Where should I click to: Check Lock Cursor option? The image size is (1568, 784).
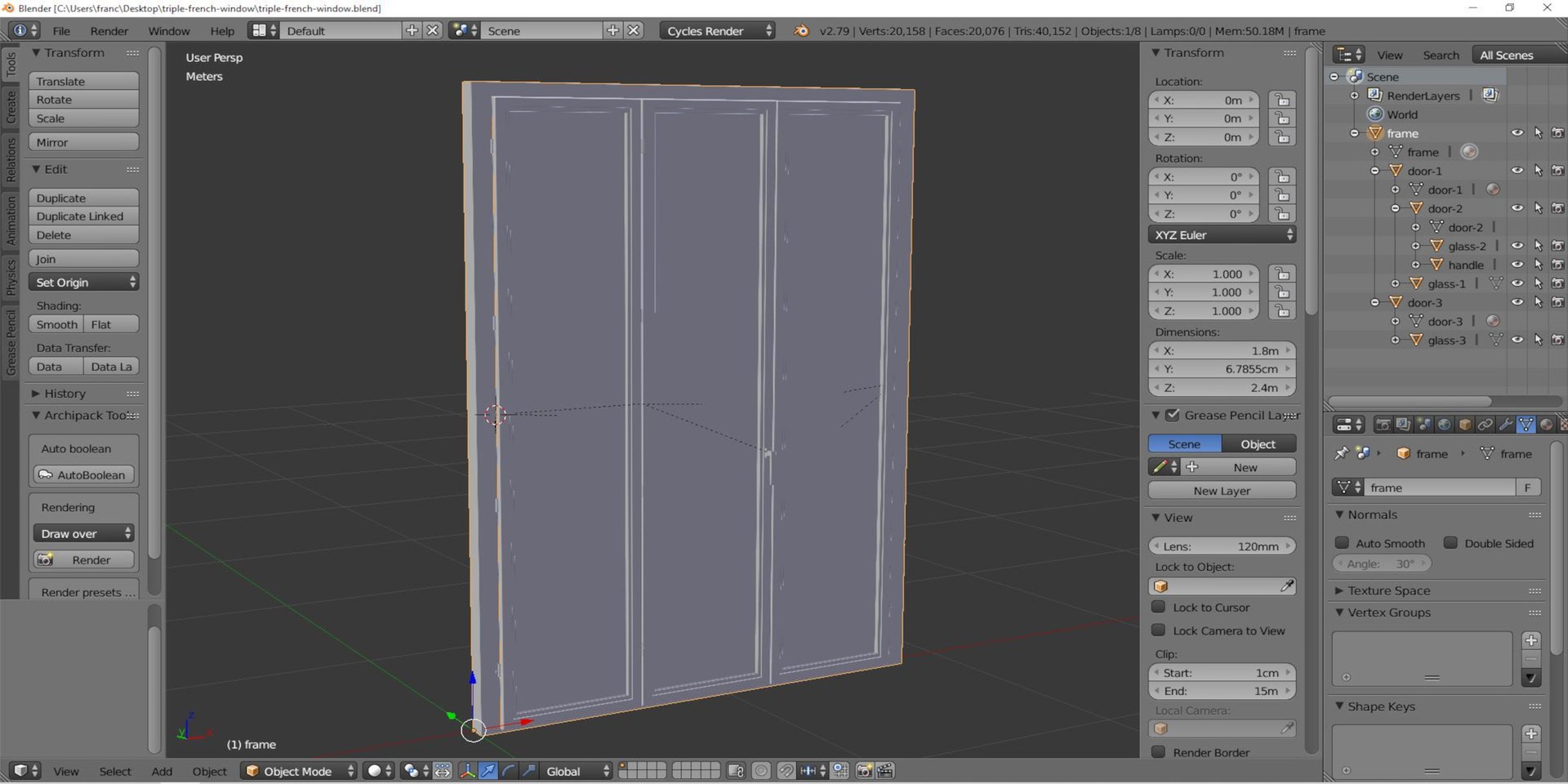click(1158, 607)
